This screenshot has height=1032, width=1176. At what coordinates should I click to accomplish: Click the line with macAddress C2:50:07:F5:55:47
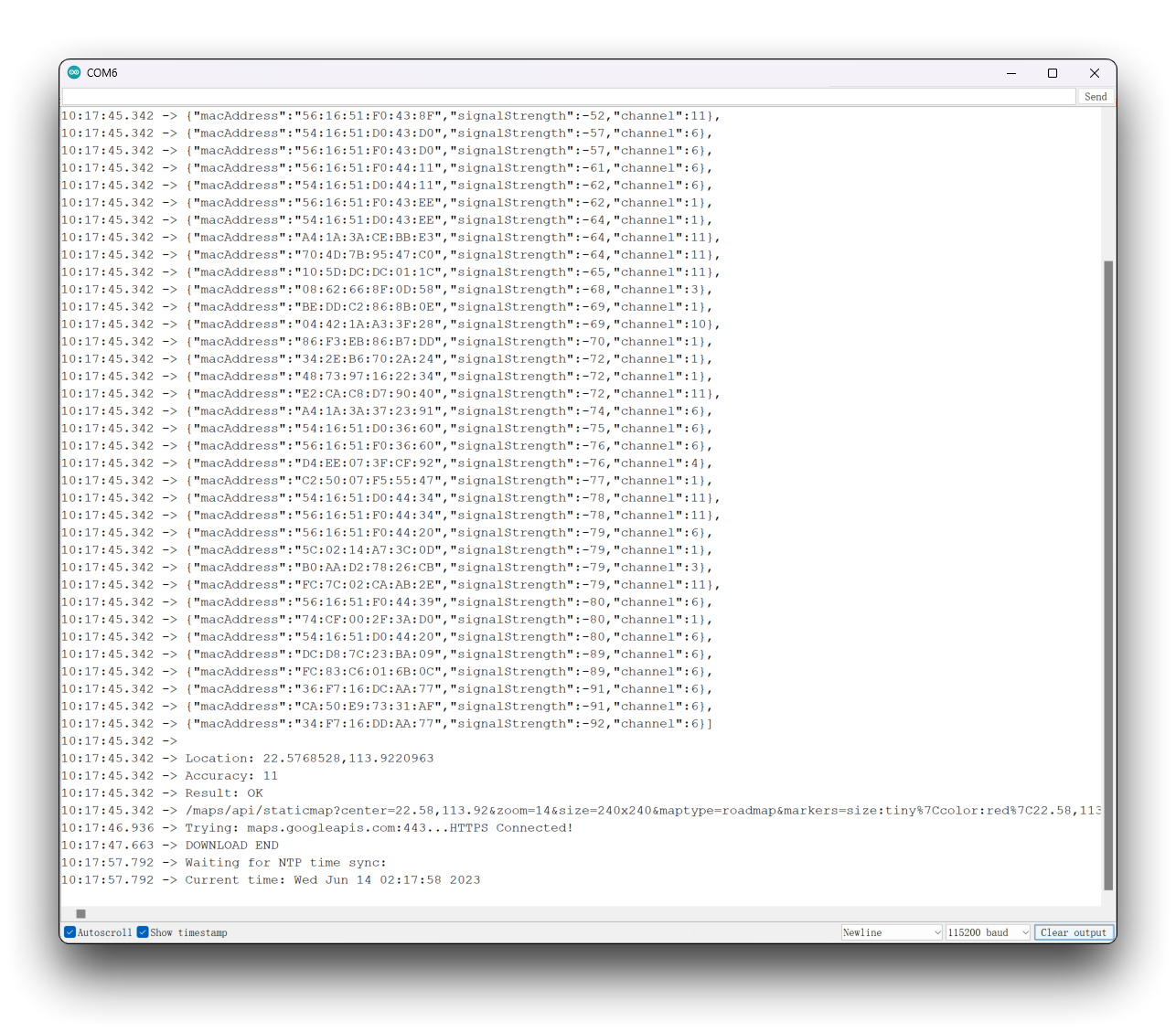pyautogui.click(x=387, y=481)
